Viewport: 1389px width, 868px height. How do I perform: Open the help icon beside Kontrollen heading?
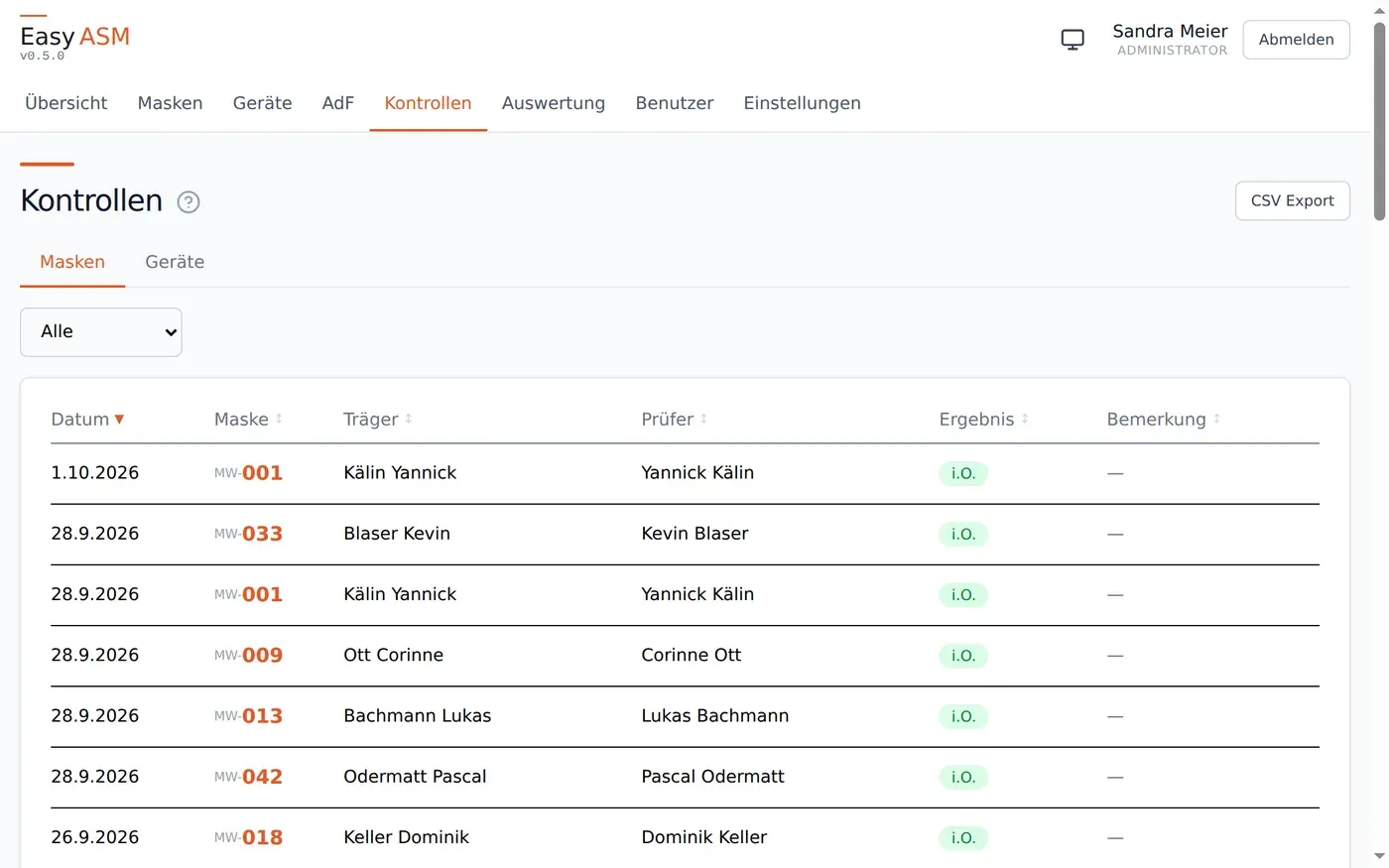[x=189, y=202]
